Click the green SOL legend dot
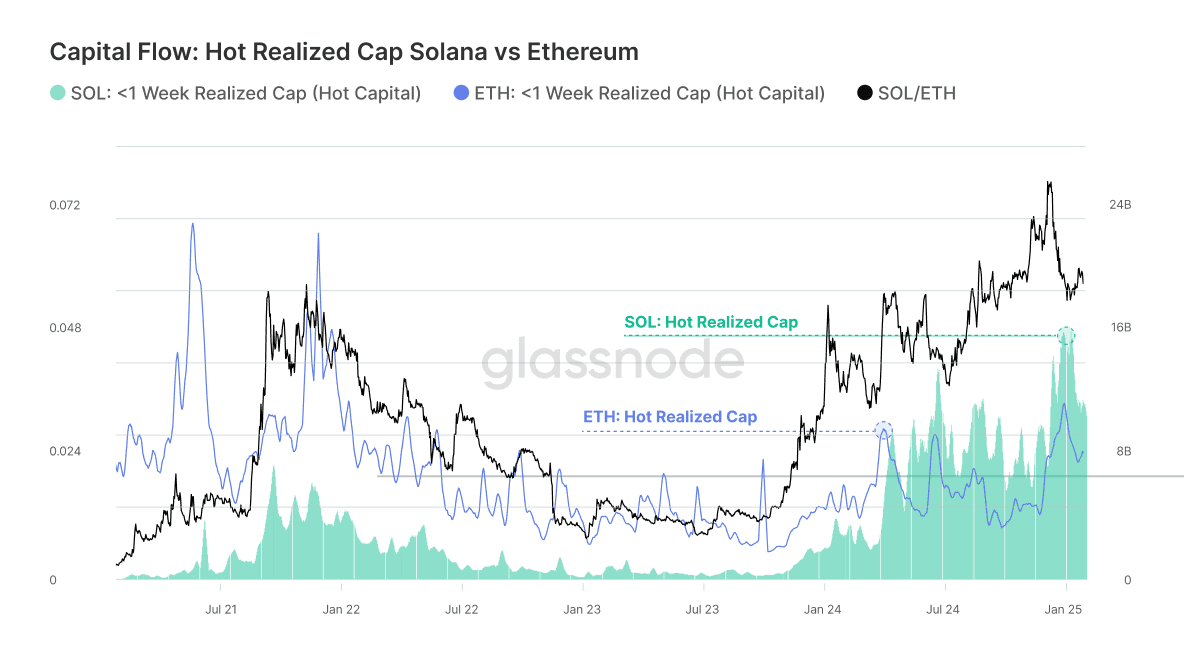The height and width of the screenshot is (666, 1184). [58, 93]
